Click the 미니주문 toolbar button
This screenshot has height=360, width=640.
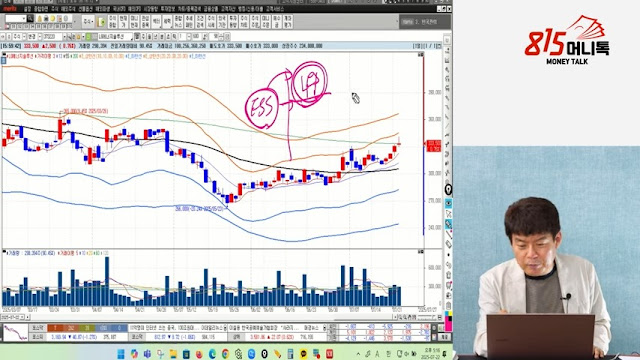pos(266,22)
